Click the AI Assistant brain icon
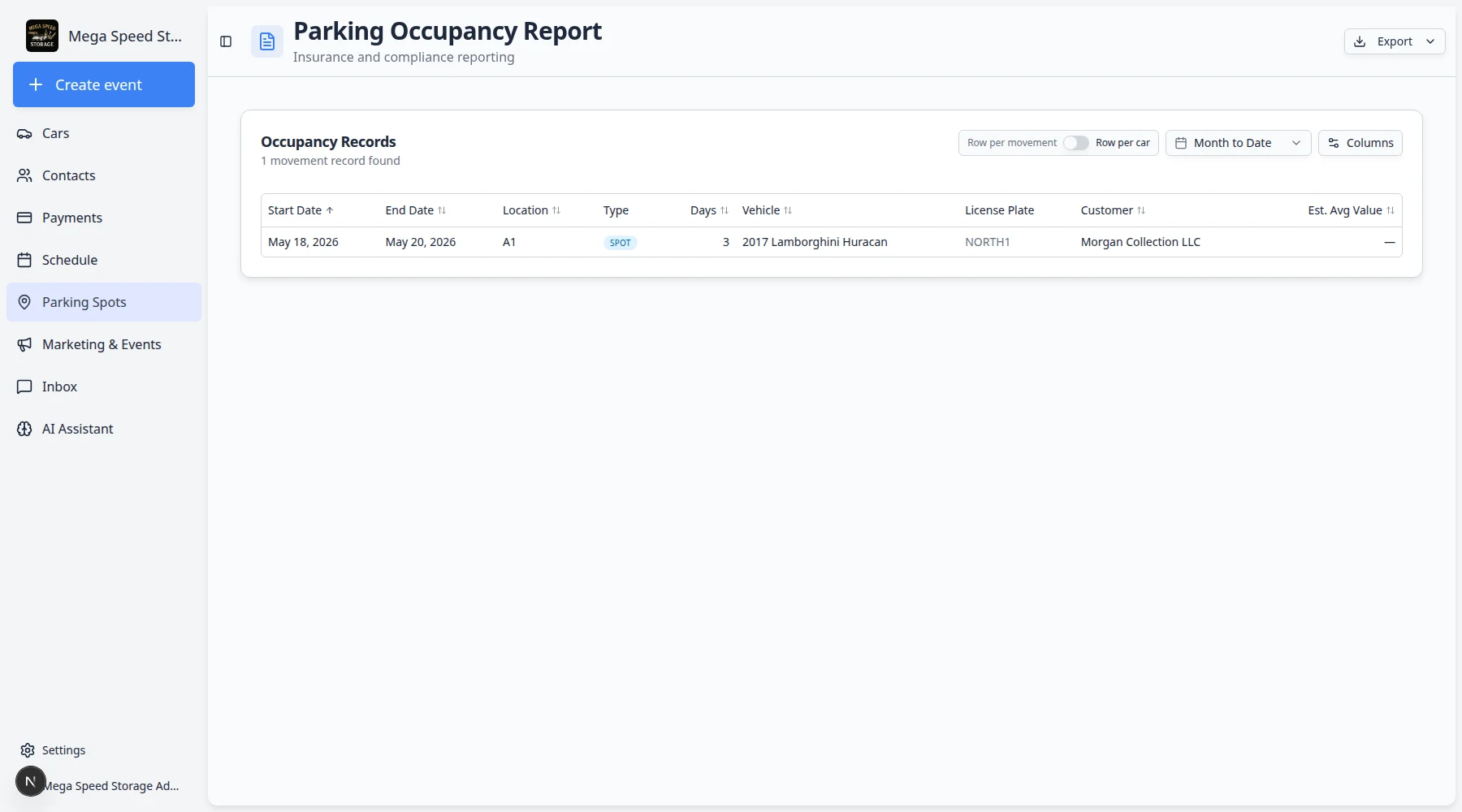Image resolution: width=1462 pixels, height=812 pixels. (24, 429)
